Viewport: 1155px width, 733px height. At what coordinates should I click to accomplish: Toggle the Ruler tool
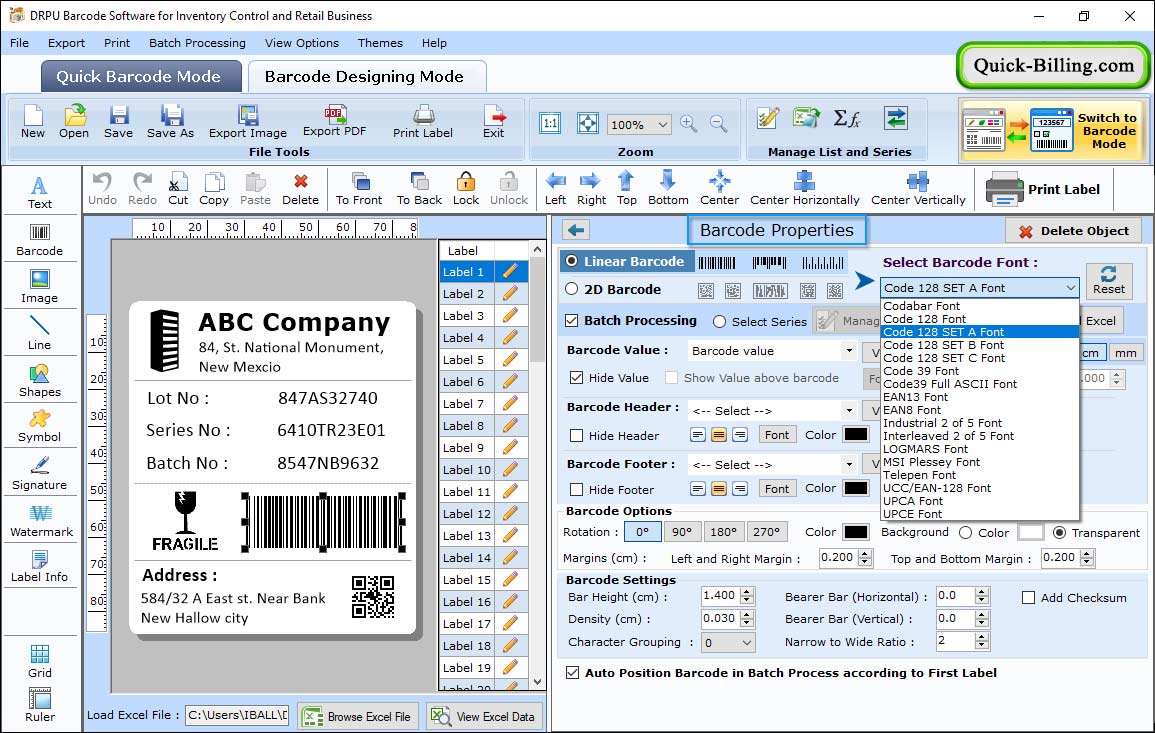coord(40,705)
